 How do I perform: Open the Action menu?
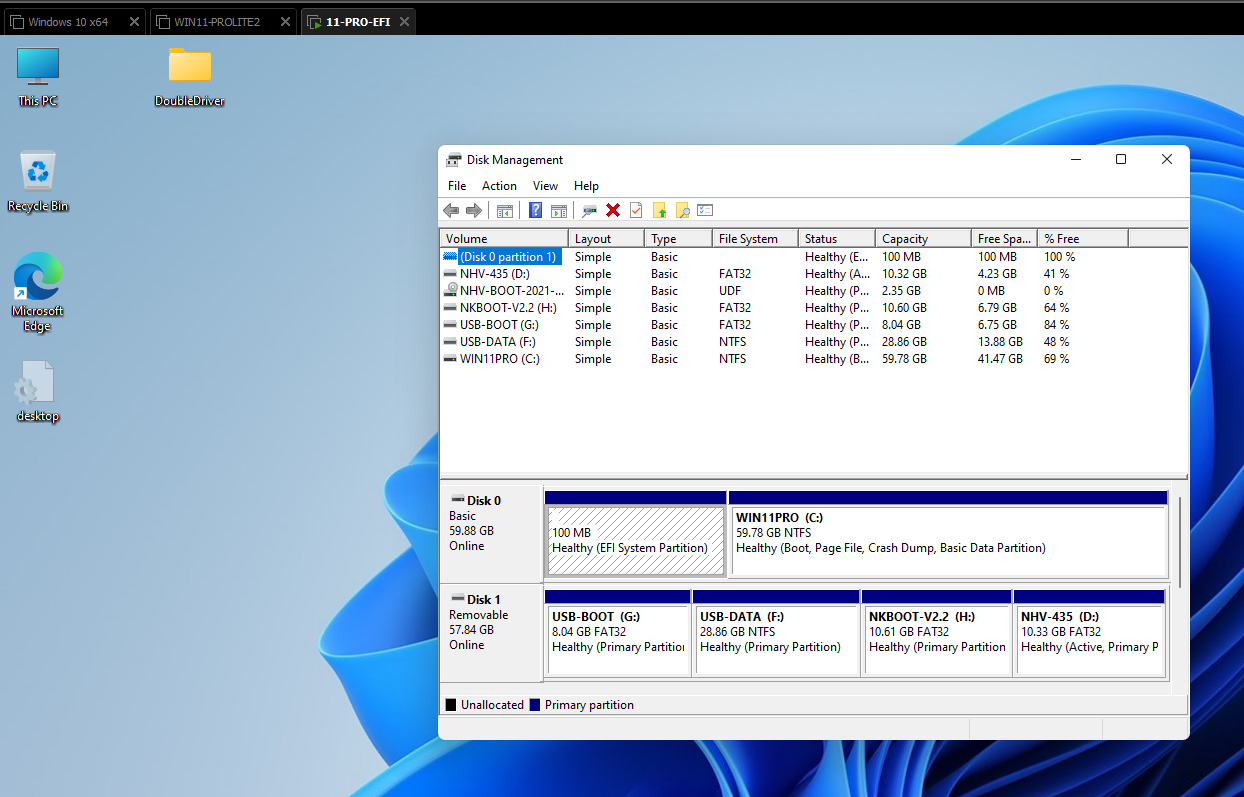499,186
